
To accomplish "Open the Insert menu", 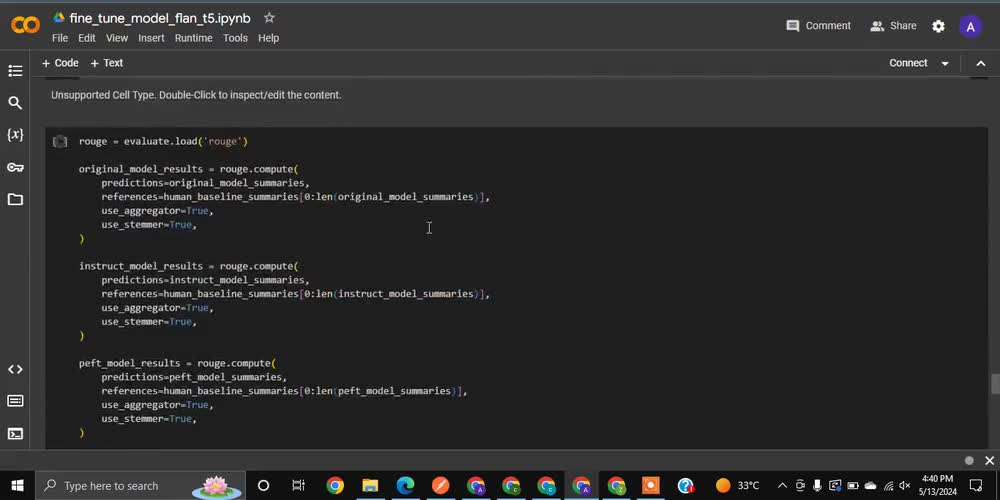I will [151, 38].
